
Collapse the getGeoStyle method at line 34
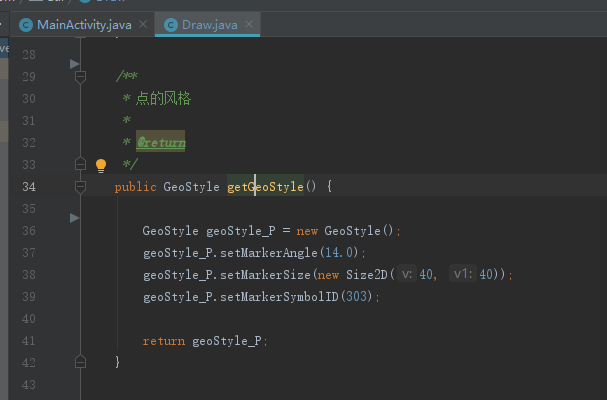pyautogui.click(x=80, y=187)
